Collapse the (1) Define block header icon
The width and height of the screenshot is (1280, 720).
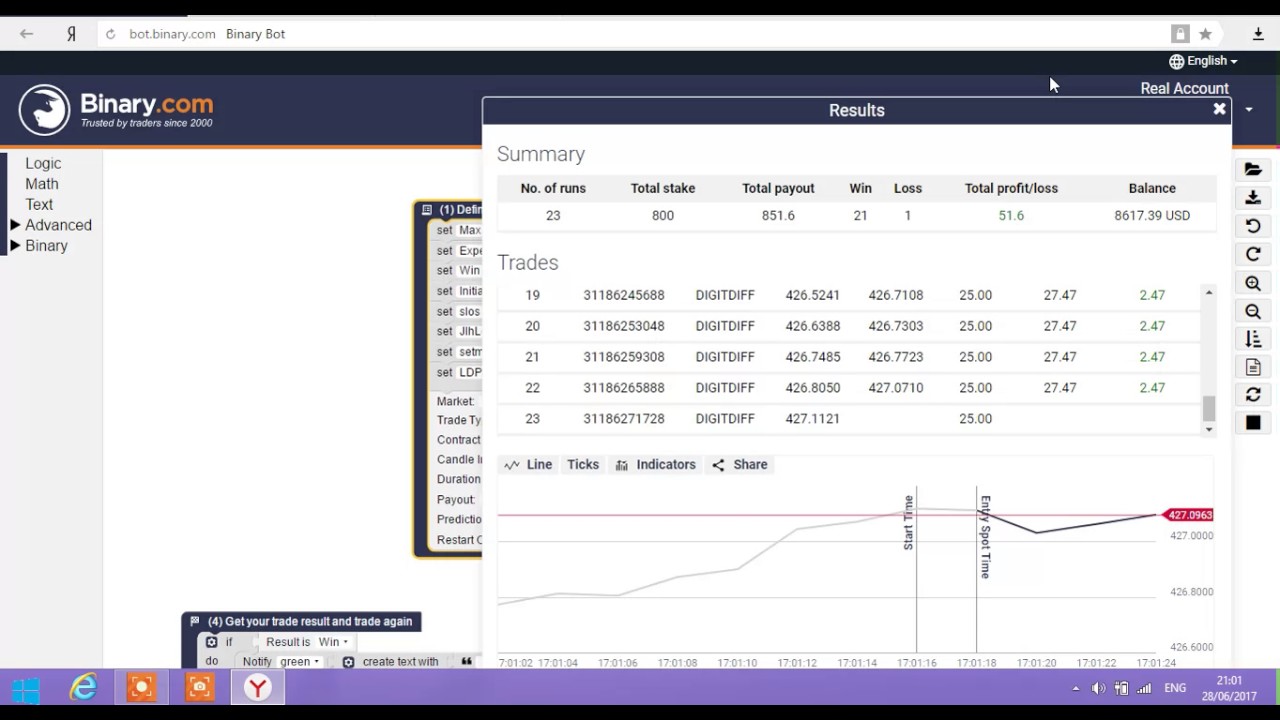point(427,210)
